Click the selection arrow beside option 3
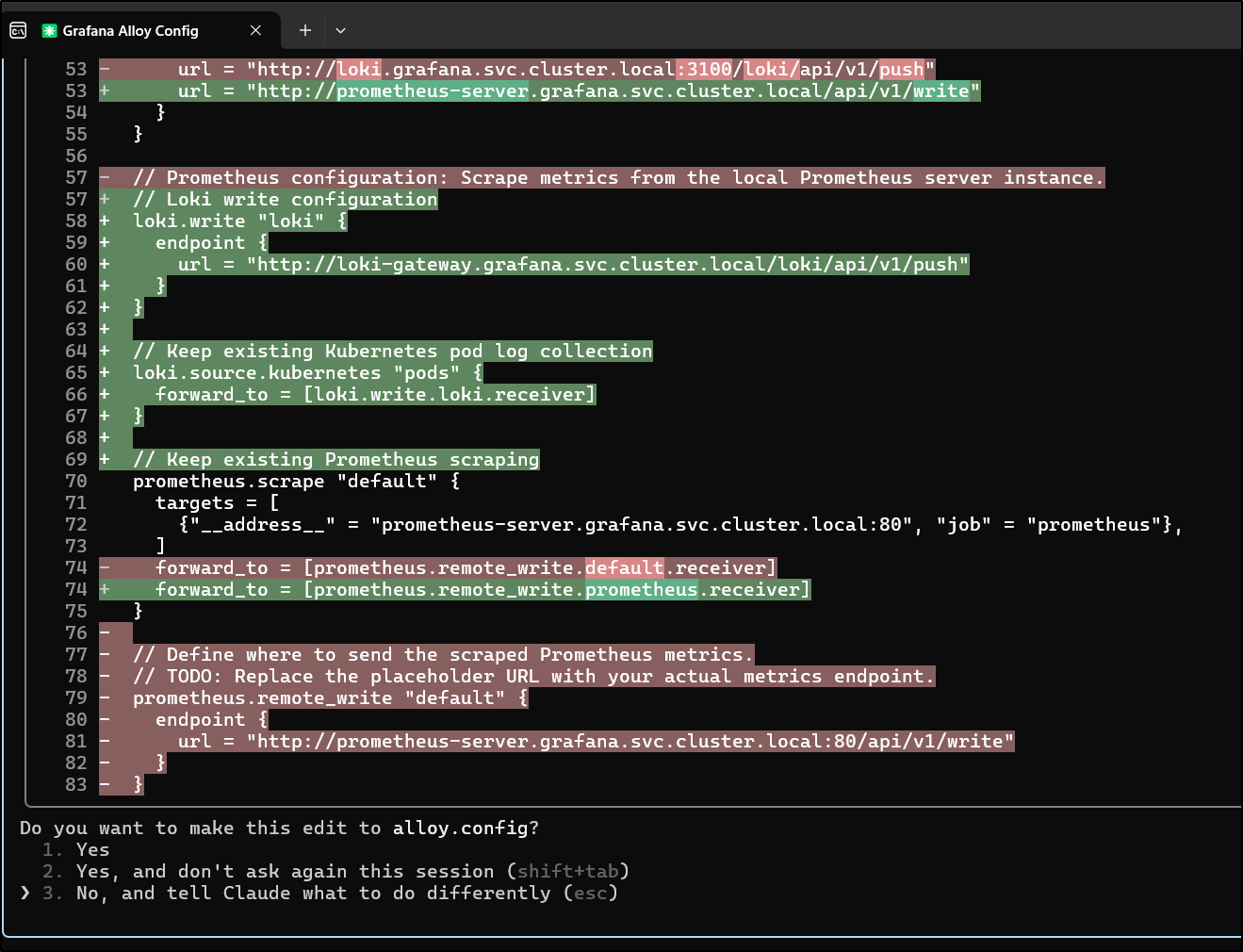The width and height of the screenshot is (1243, 952). pyautogui.click(x=25, y=893)
